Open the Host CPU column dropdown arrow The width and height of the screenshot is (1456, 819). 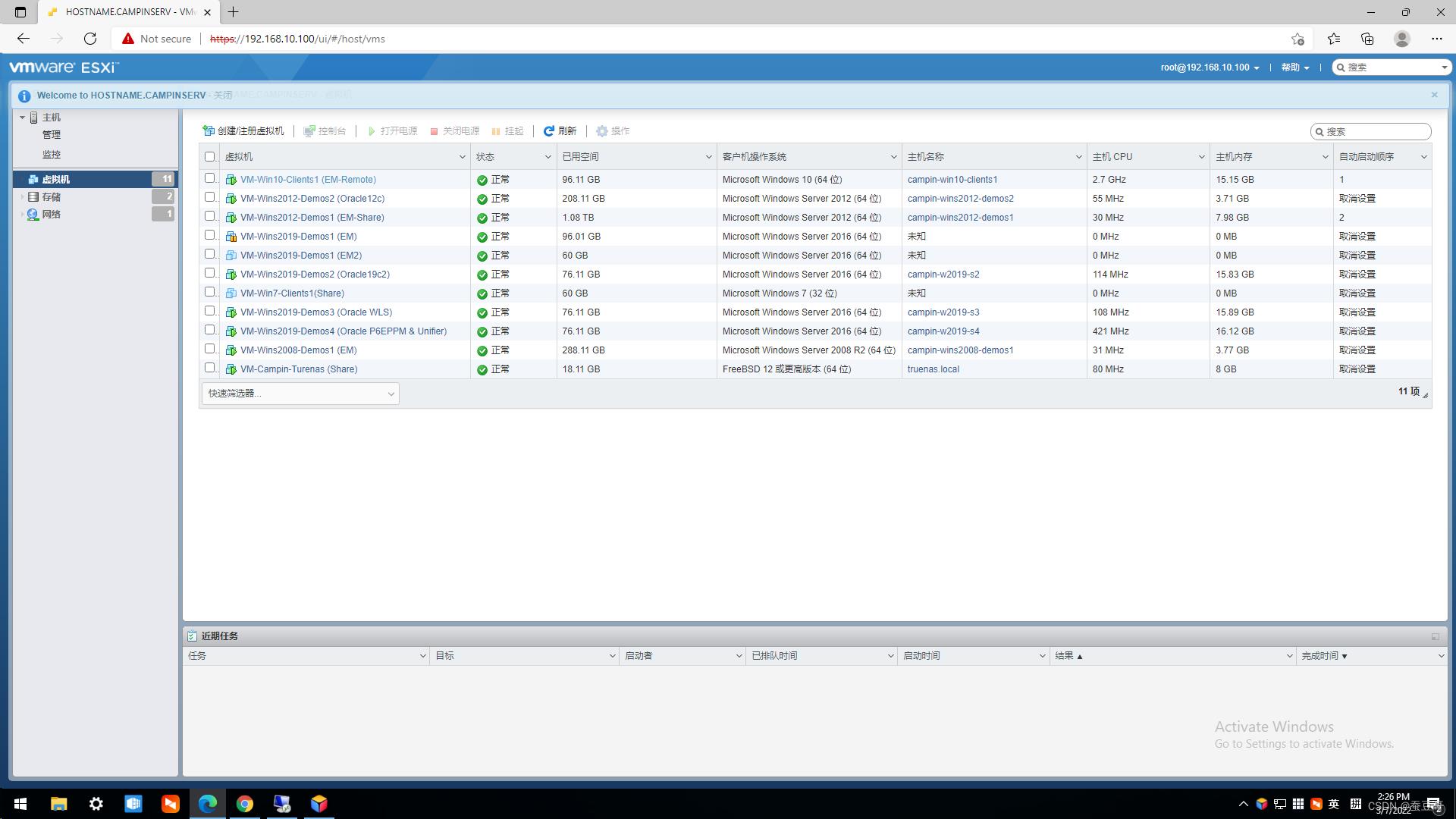point(1201,157)
